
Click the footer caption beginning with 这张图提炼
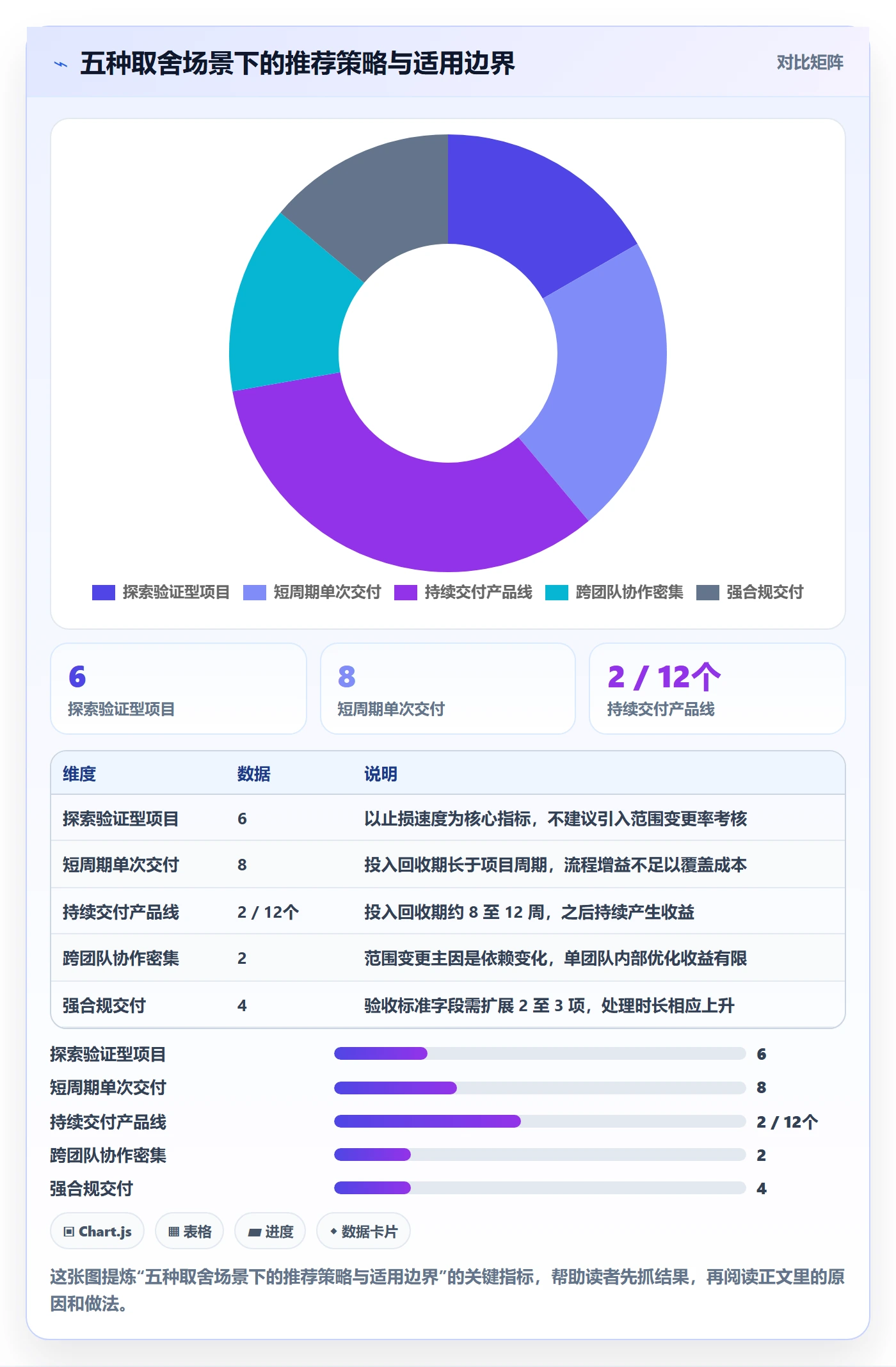(447, 1290)
